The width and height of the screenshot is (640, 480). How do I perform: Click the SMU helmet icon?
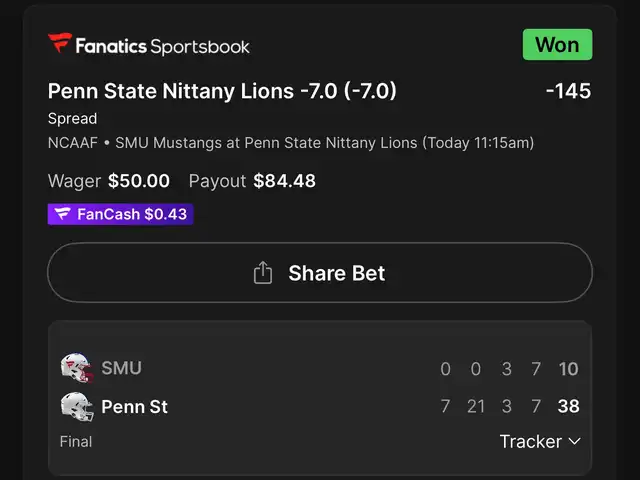click(77, 368)
